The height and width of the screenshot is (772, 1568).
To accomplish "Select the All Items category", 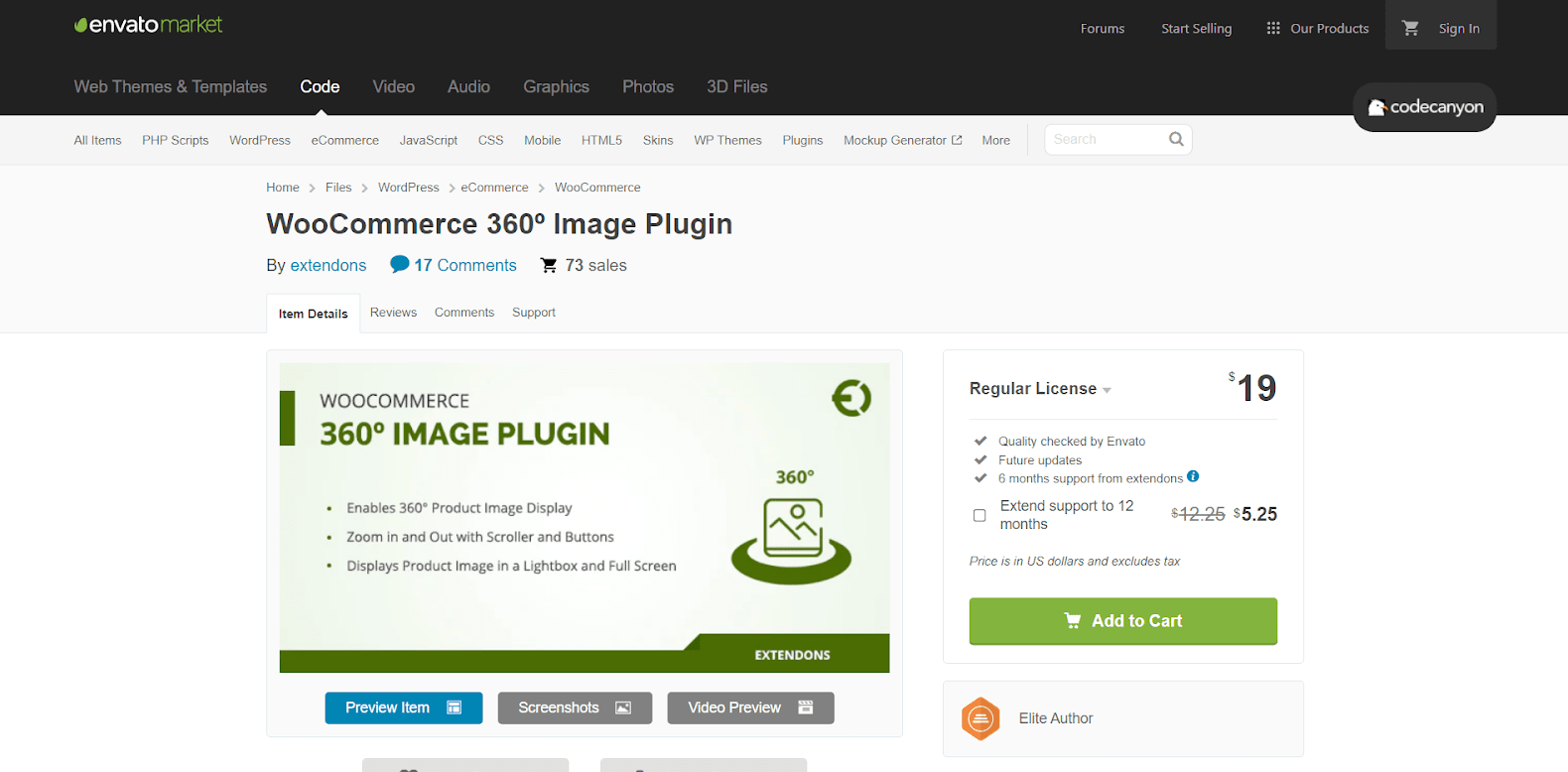I will pos(97,140).
